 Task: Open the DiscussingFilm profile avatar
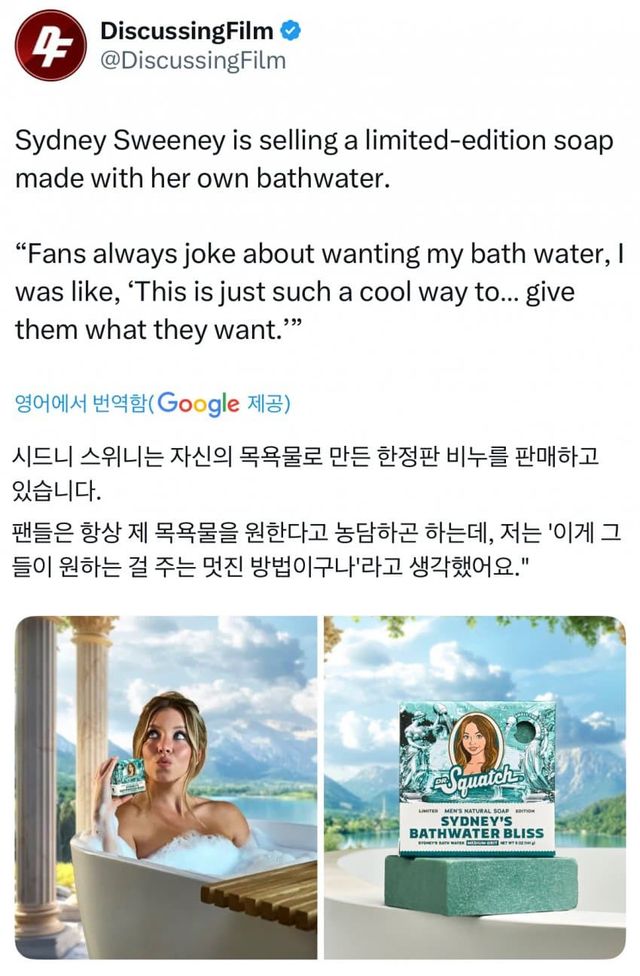(x=50, y=45)
